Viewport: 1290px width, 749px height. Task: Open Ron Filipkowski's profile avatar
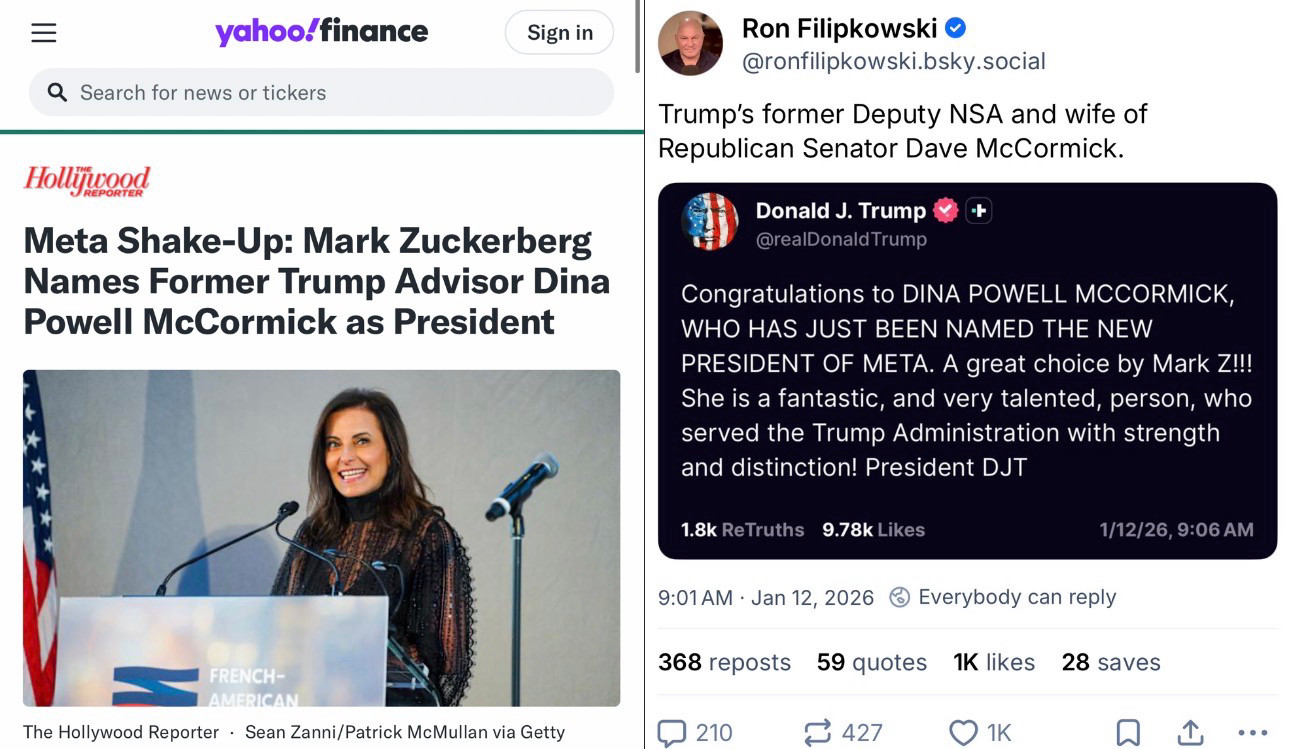[690, 44]
